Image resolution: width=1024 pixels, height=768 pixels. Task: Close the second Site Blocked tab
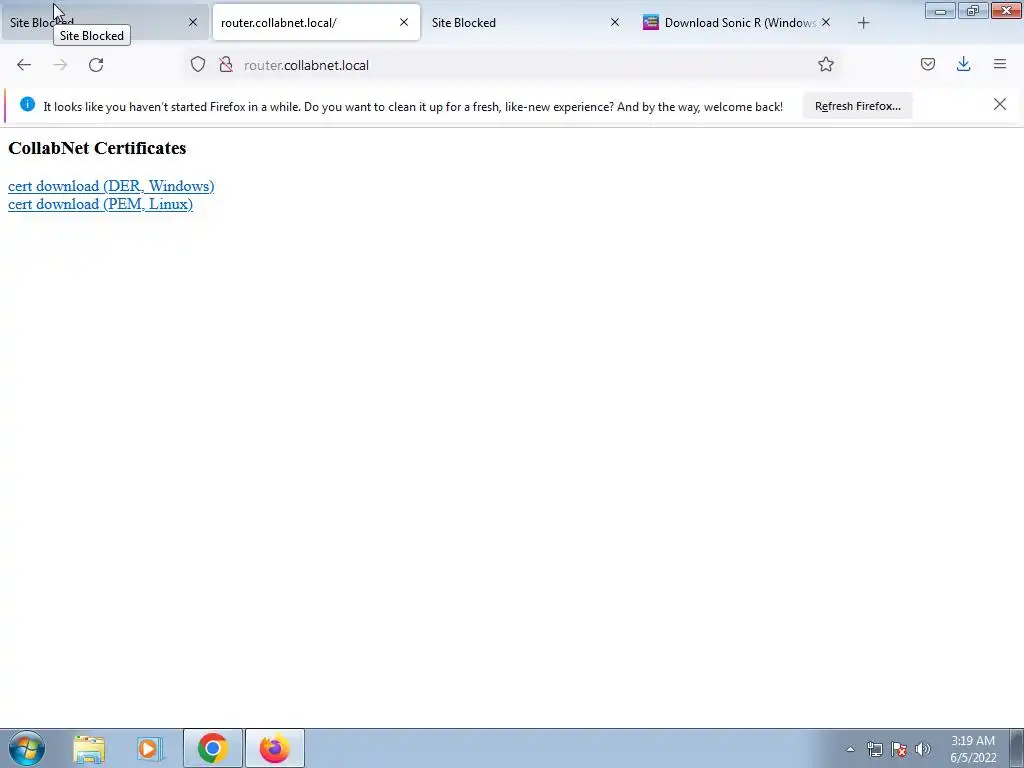(615, 22)
